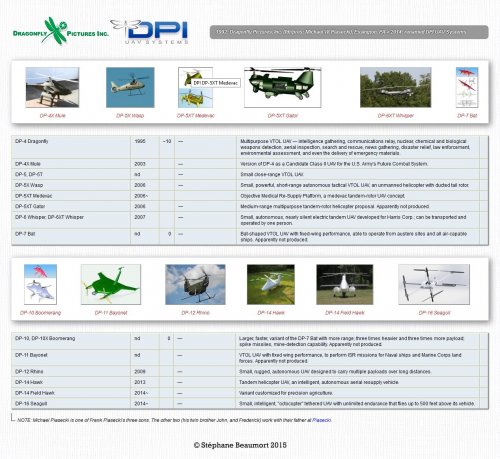Open the green DP-11 Bayonet thumbnail
The height and width of the screenshot is (459, 500).
(x=111, y=284)
